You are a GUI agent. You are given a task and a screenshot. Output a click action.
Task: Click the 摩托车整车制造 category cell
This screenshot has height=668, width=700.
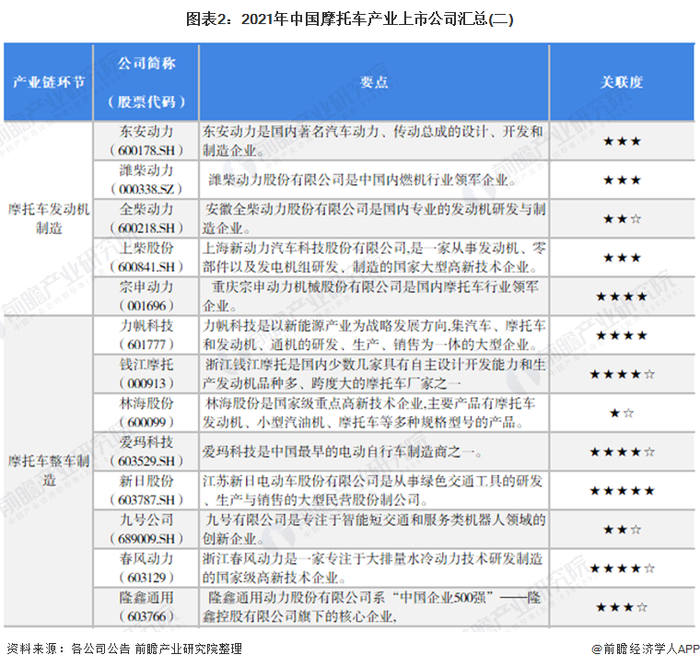pyautogui.click(x=49, y=471)
